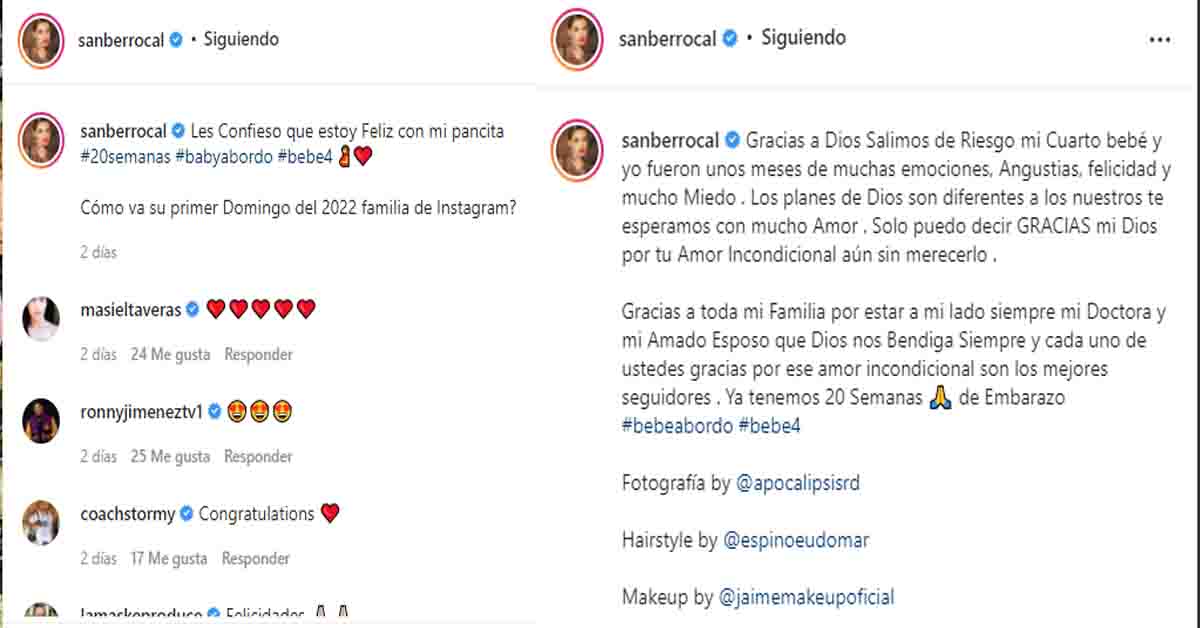The height and width of the screenshot is (628, 1200).
Task: Reply to ronnyjimeneztv1 comment
Action: [x=257, y=456]
